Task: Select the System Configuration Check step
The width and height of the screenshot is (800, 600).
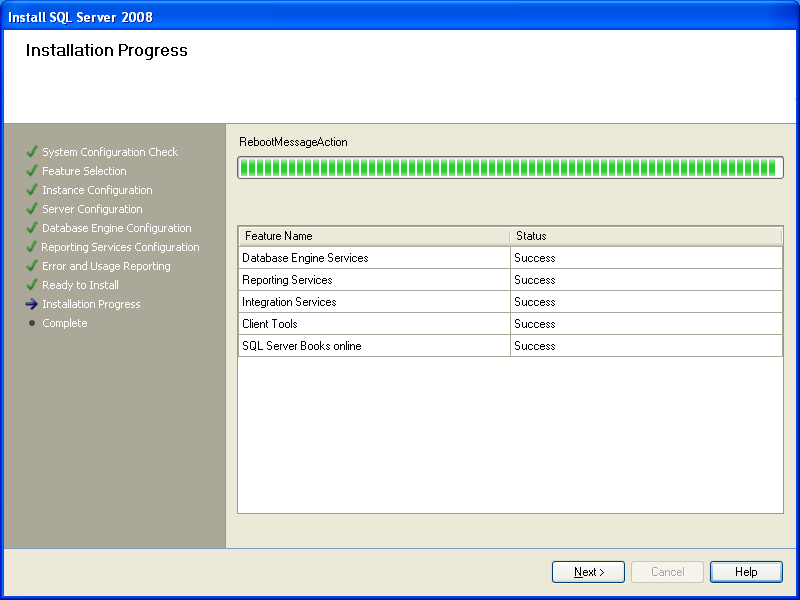Action: (110, 152)
